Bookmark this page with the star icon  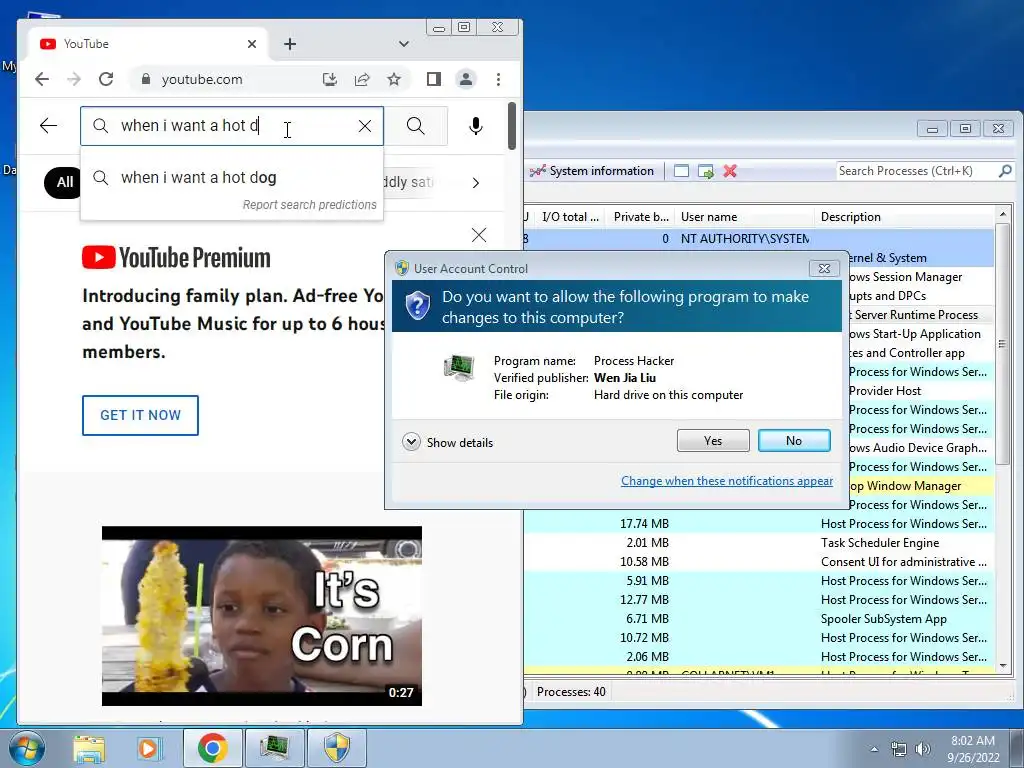(394, 79)
